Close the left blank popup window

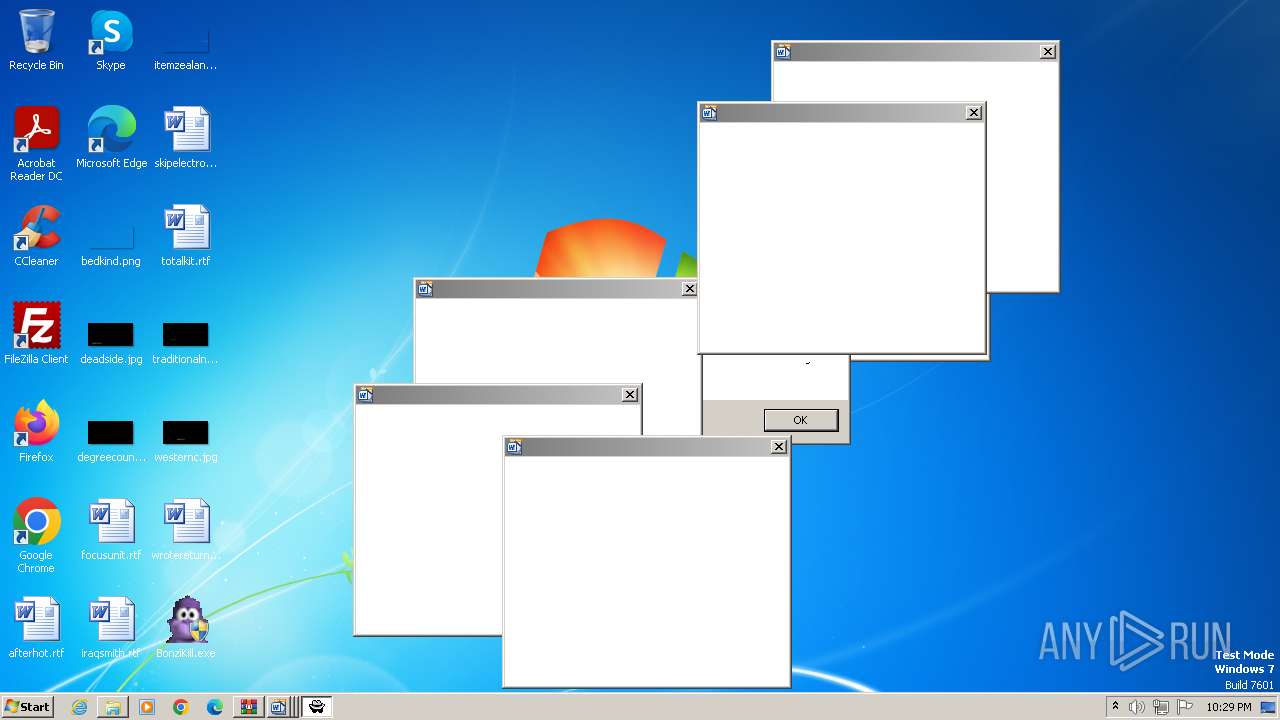630,395
